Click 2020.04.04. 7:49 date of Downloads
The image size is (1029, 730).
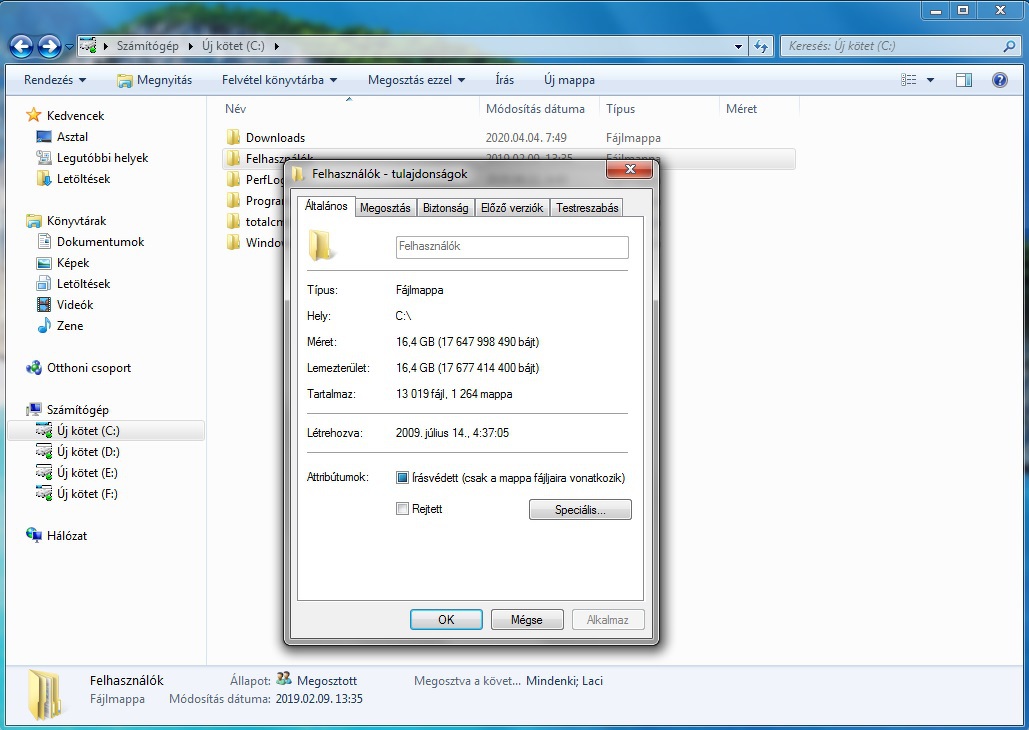point(526,138)
